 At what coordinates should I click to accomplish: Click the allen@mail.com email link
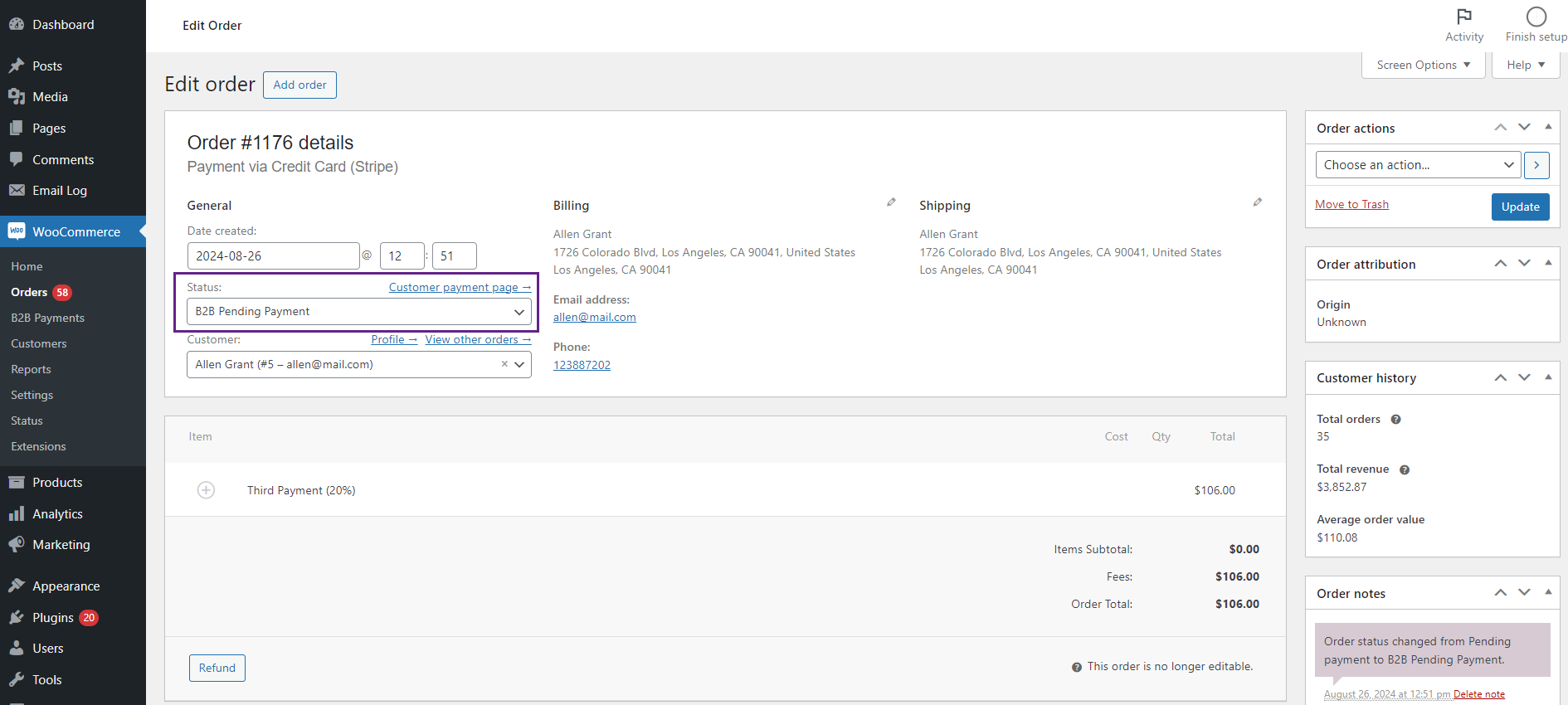[595, 317]
